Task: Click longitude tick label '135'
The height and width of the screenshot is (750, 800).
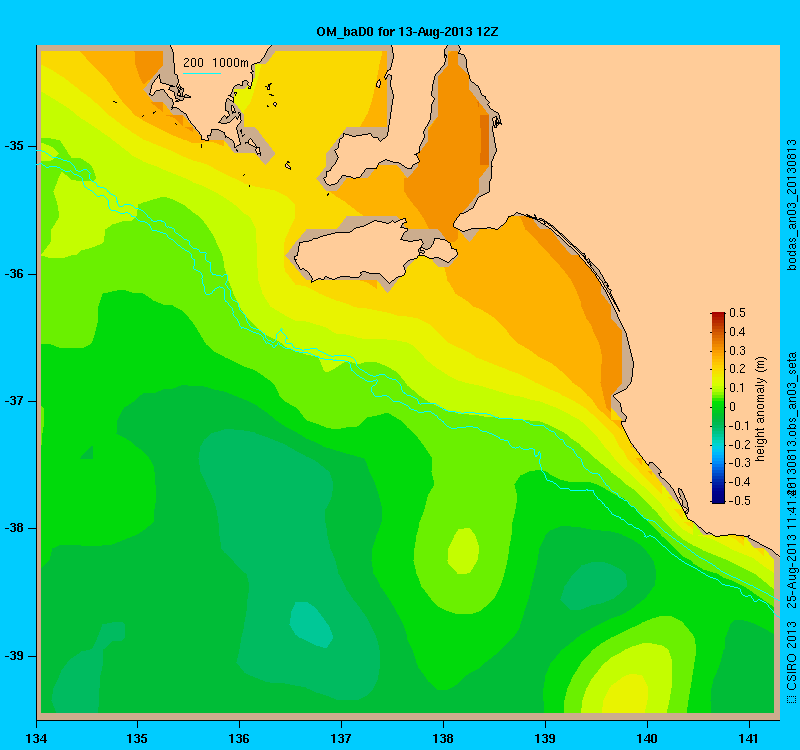Action: click(x=137, y=739)
